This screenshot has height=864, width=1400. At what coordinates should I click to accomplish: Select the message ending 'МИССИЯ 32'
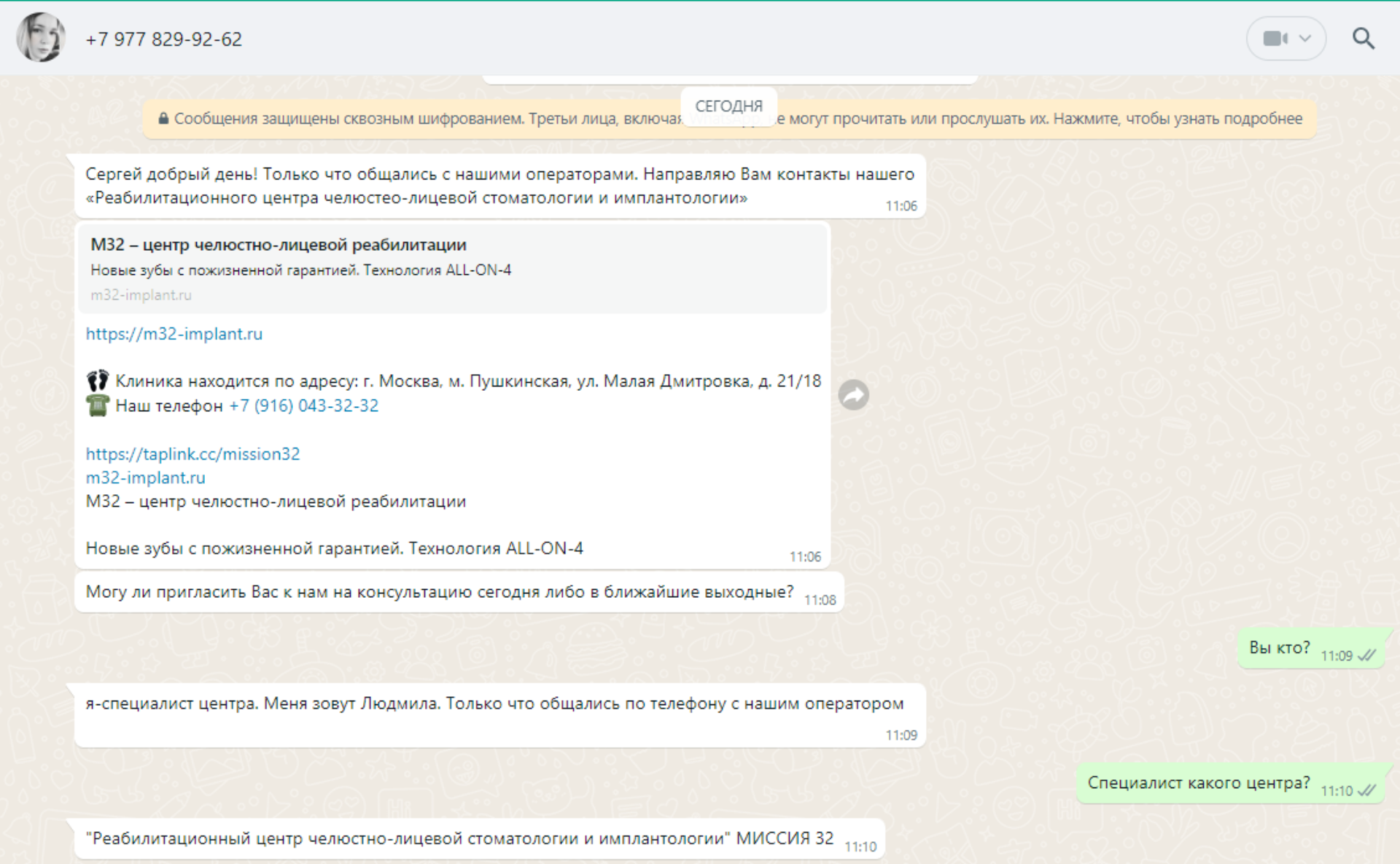click(480, 839)
